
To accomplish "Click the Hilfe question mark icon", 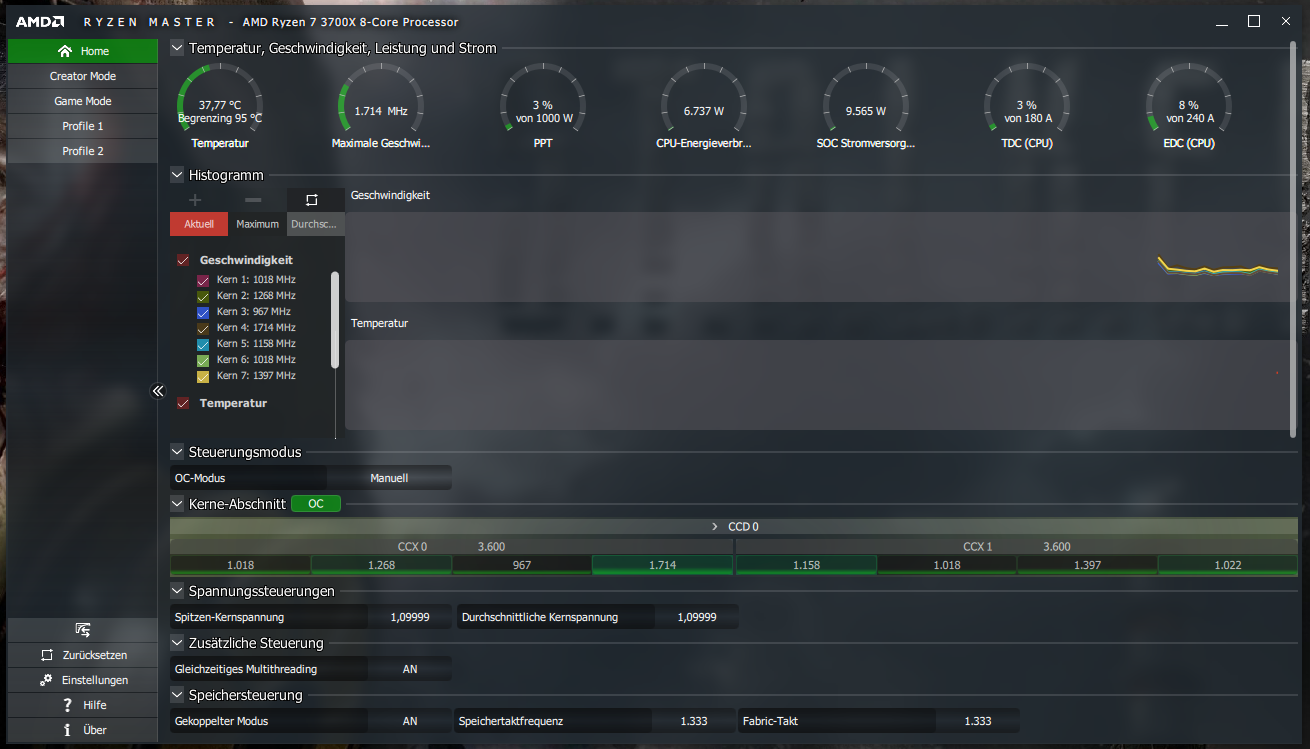I will (68, 705).
